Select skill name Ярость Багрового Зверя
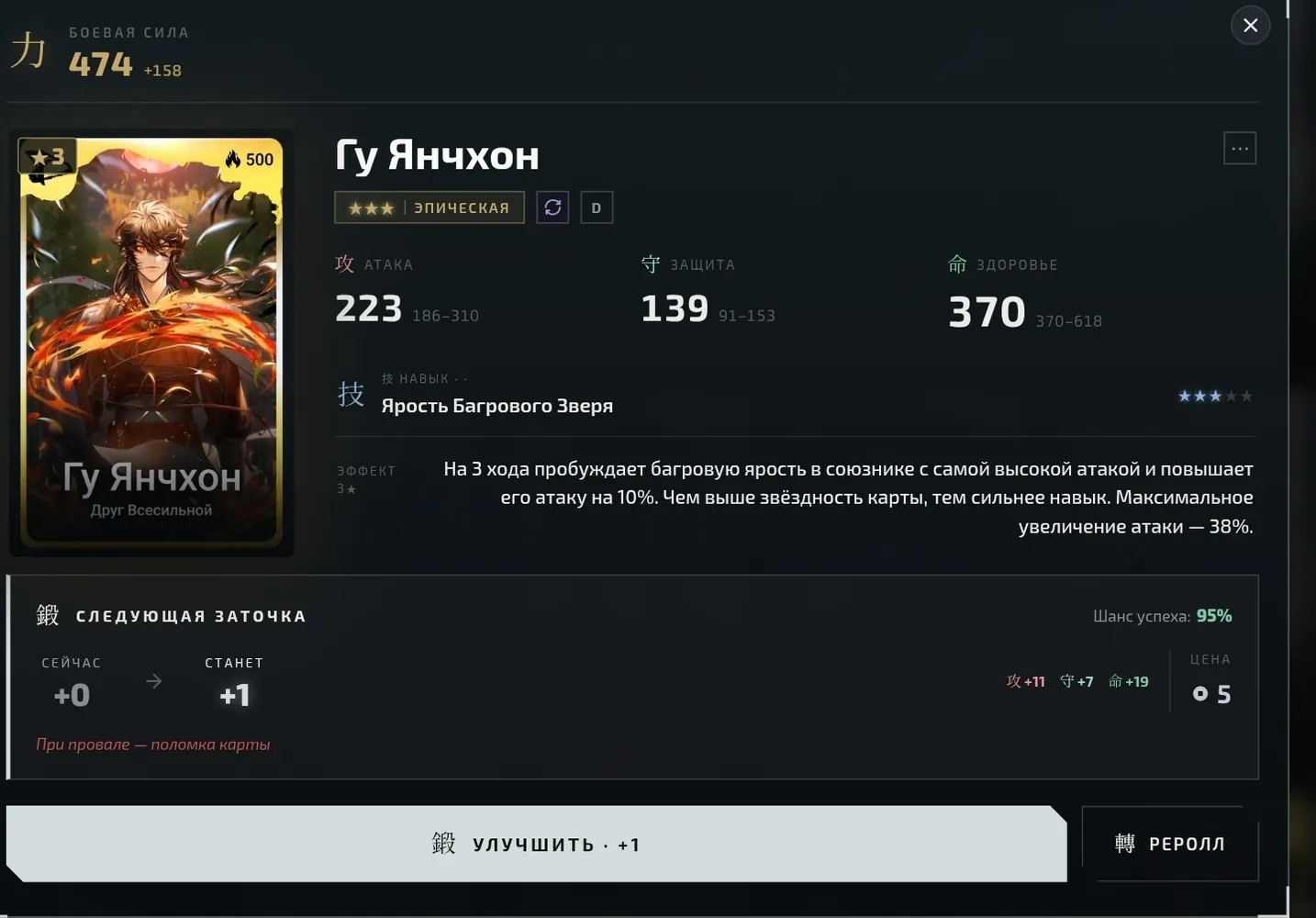 (x=497, y=406)
